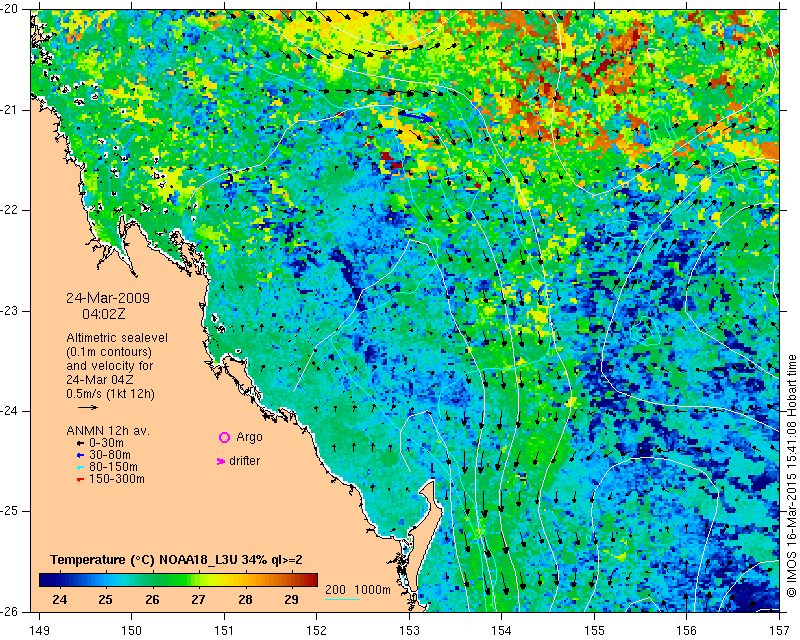The height and width of the screenshot is (640, 800).
Task: Click the '04:02Z' time label
Action: click(x=104, y=314)
